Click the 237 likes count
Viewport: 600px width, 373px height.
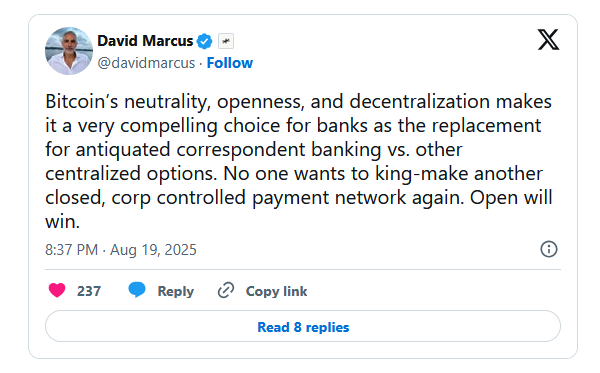pos(89,291)
